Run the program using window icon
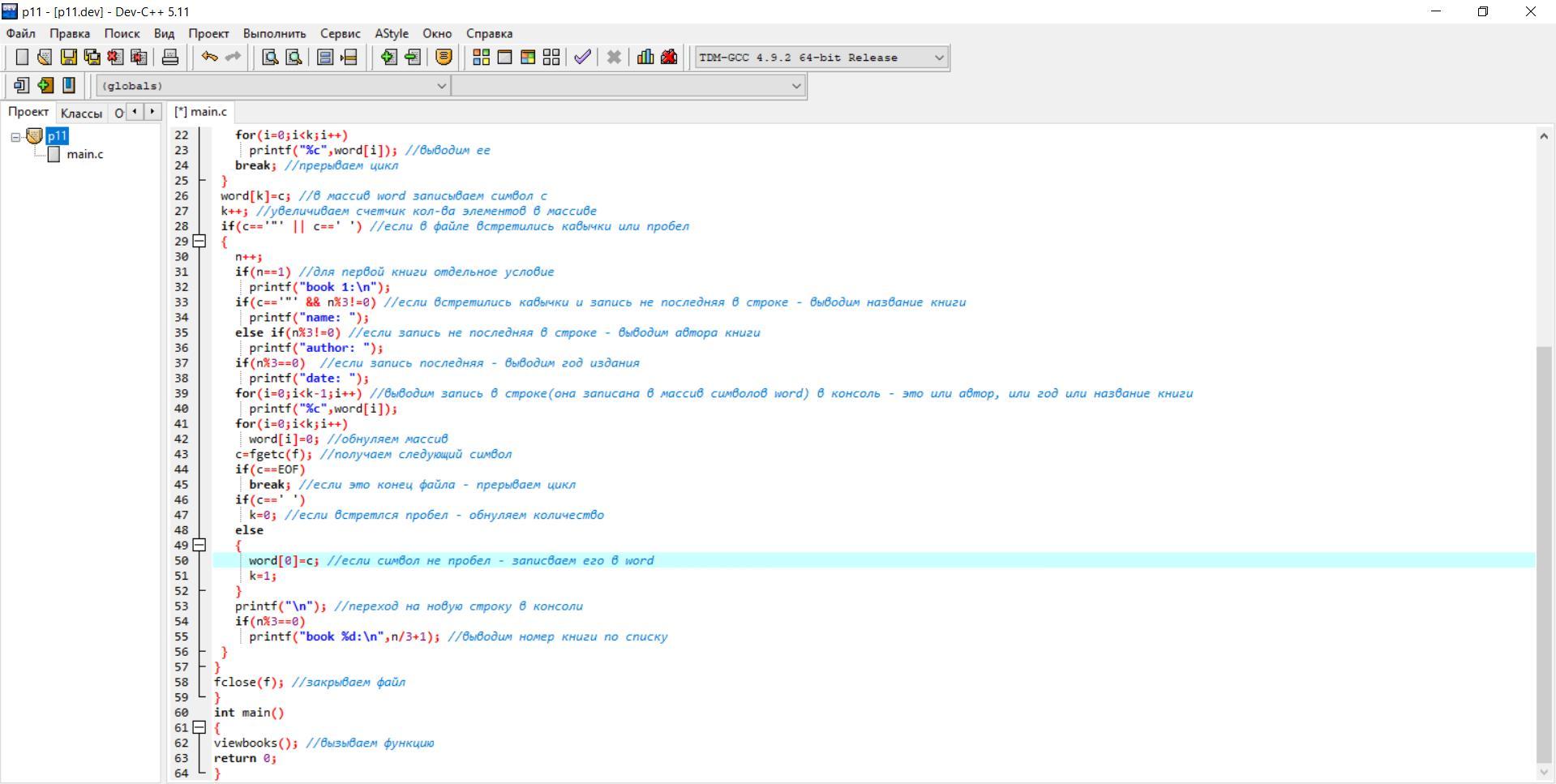This screenshot has height=784, width=1556. pos(504,57)
